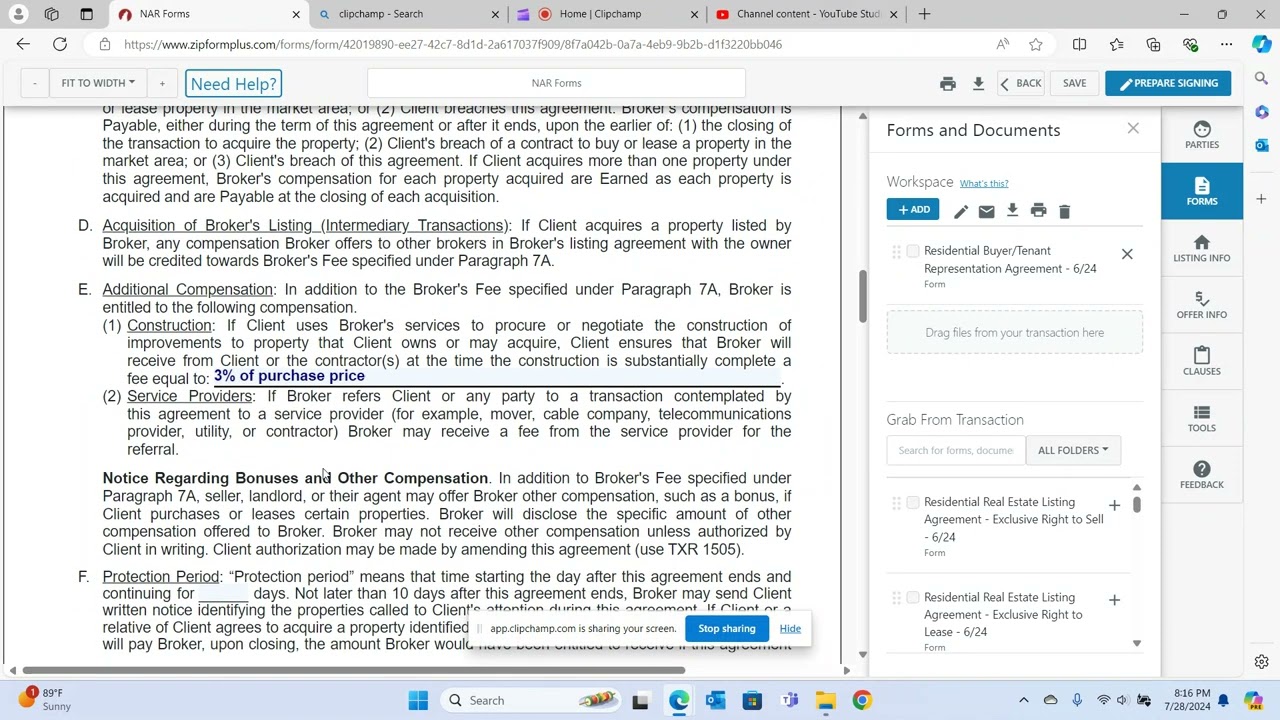Open the Feedback sidebar panel

[x=1201, y=475]
